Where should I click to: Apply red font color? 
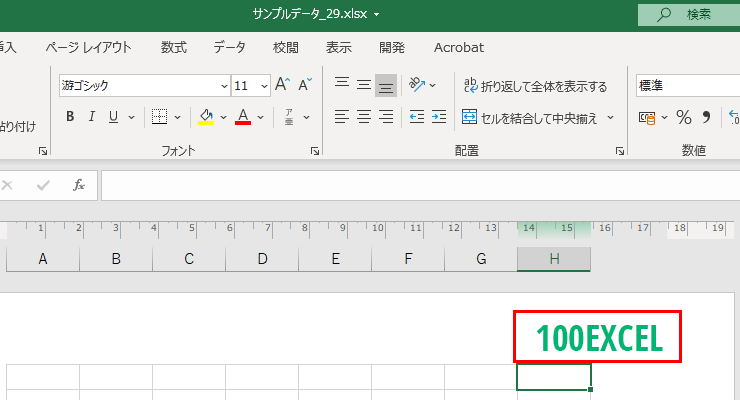[x=243, y=117]
